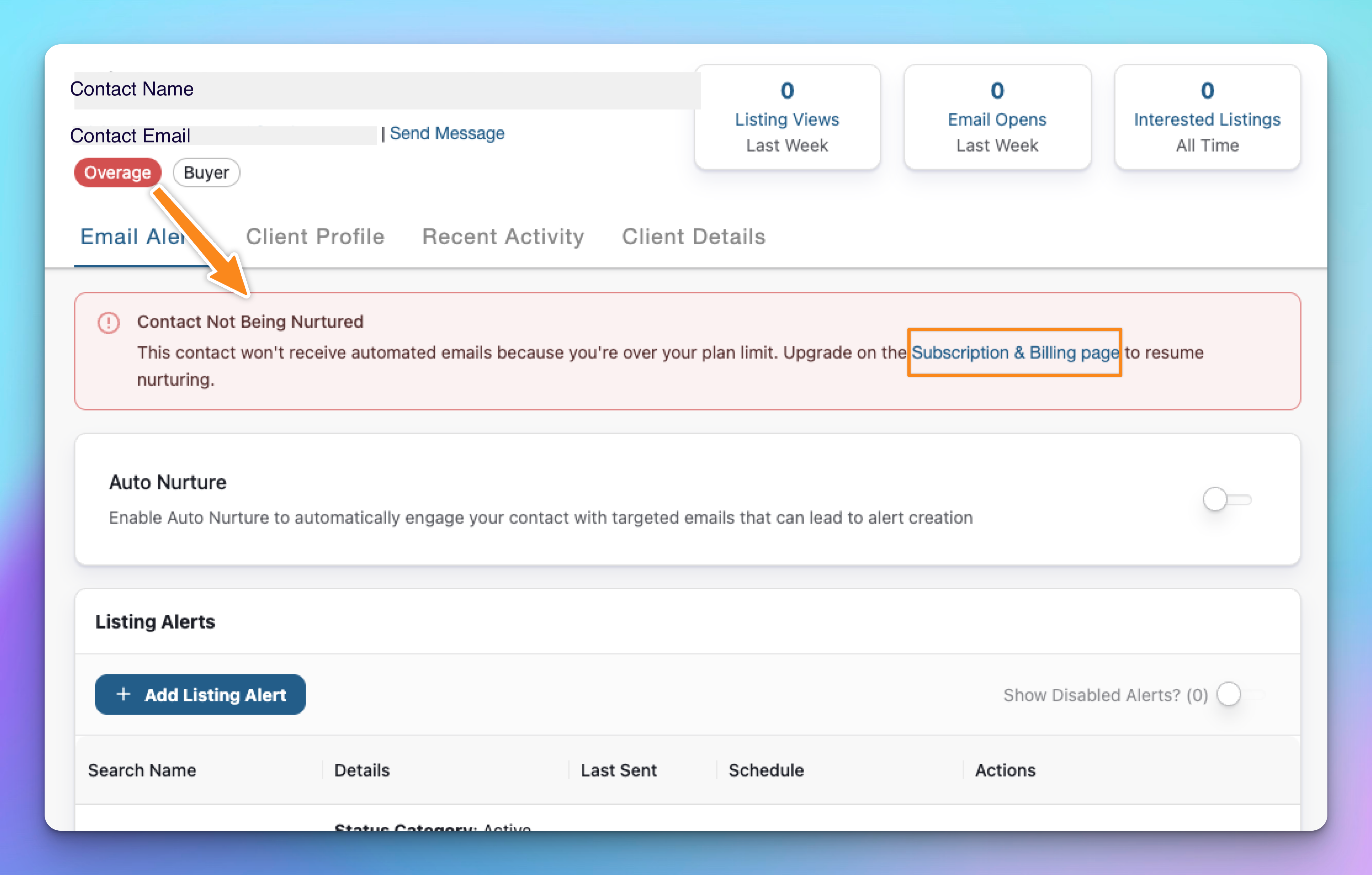1372x875 pixels.
Task: Click the Contact Not Being Nurtured heading
Action: (250, 322)
